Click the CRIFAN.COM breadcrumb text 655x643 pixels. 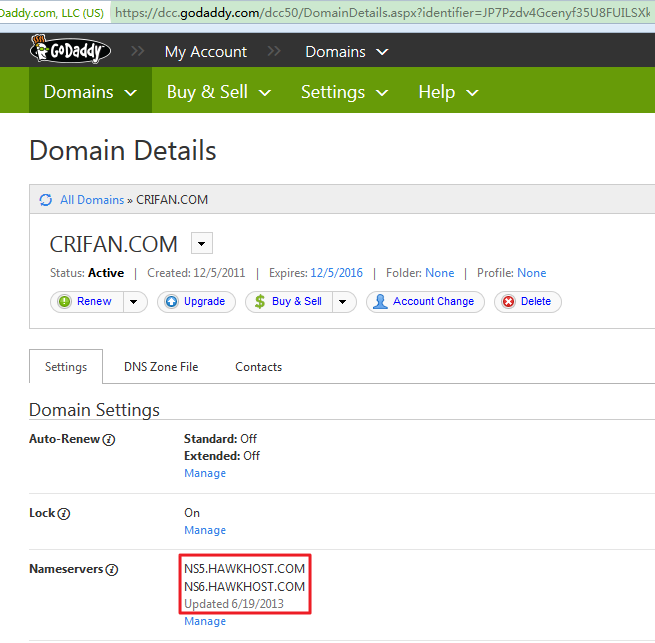coord(172,200)
